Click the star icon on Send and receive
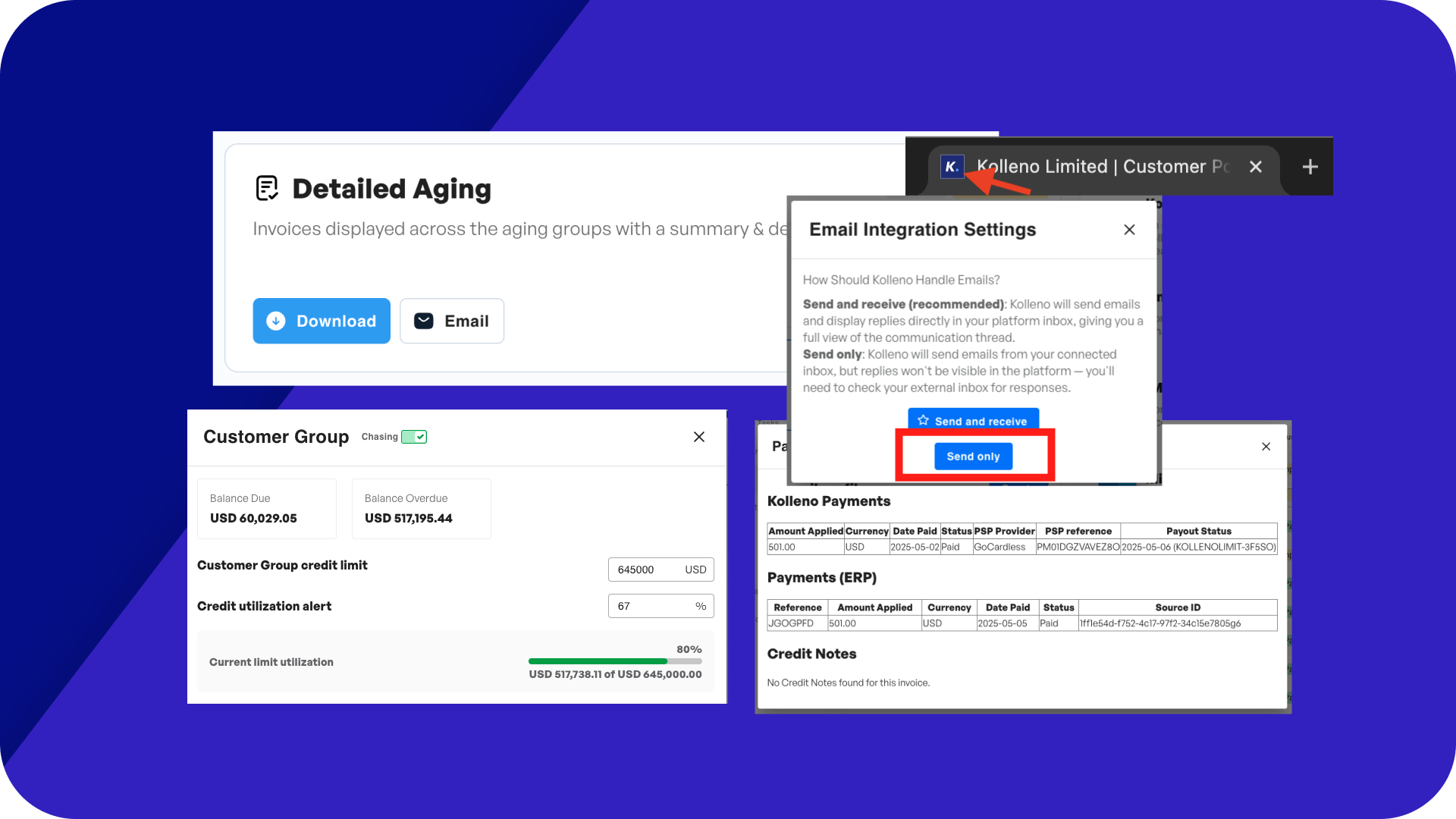Viewport: 1456px width, 819px height. pos(923,420)
